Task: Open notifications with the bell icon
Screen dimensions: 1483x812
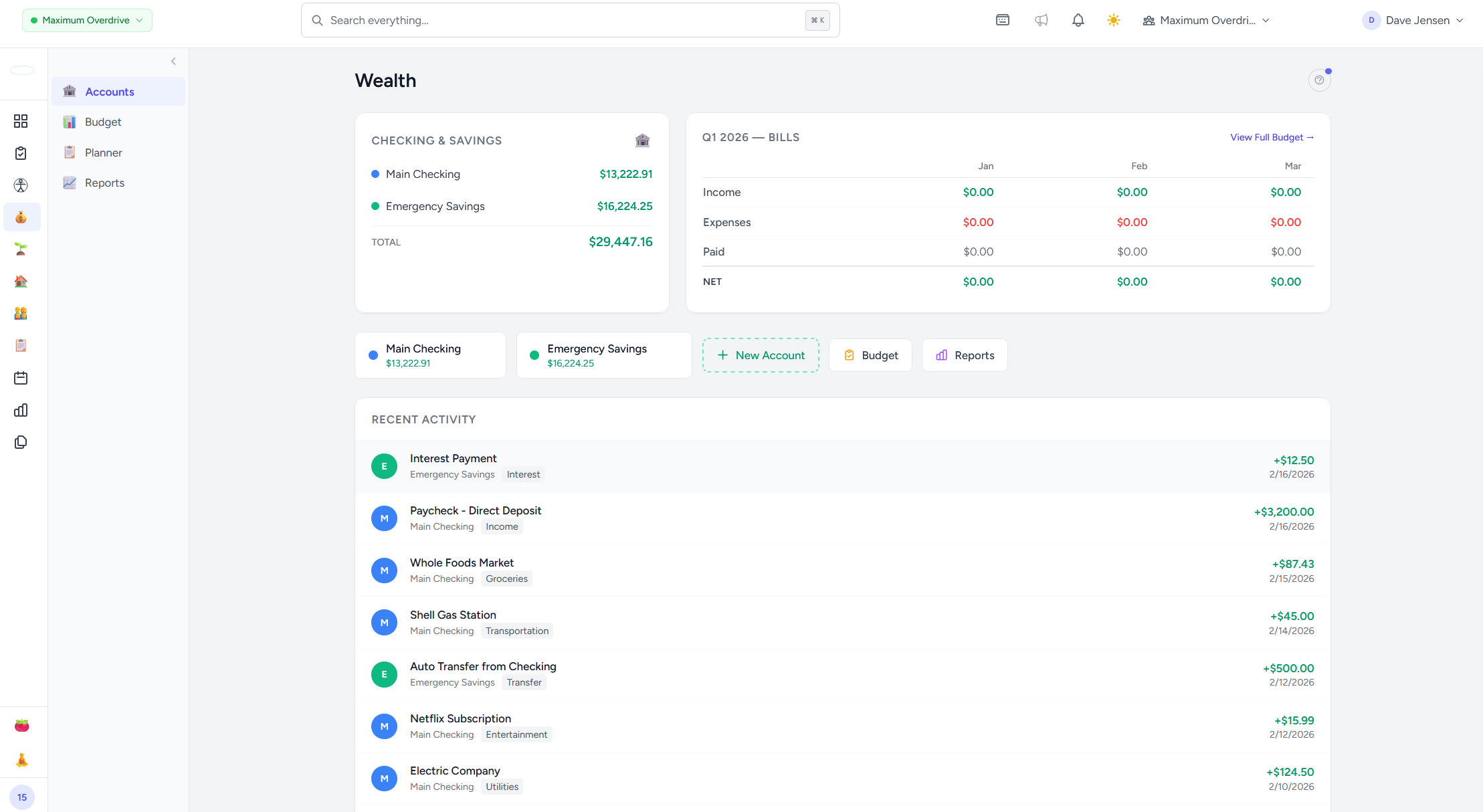Action: coord(1078,20)
